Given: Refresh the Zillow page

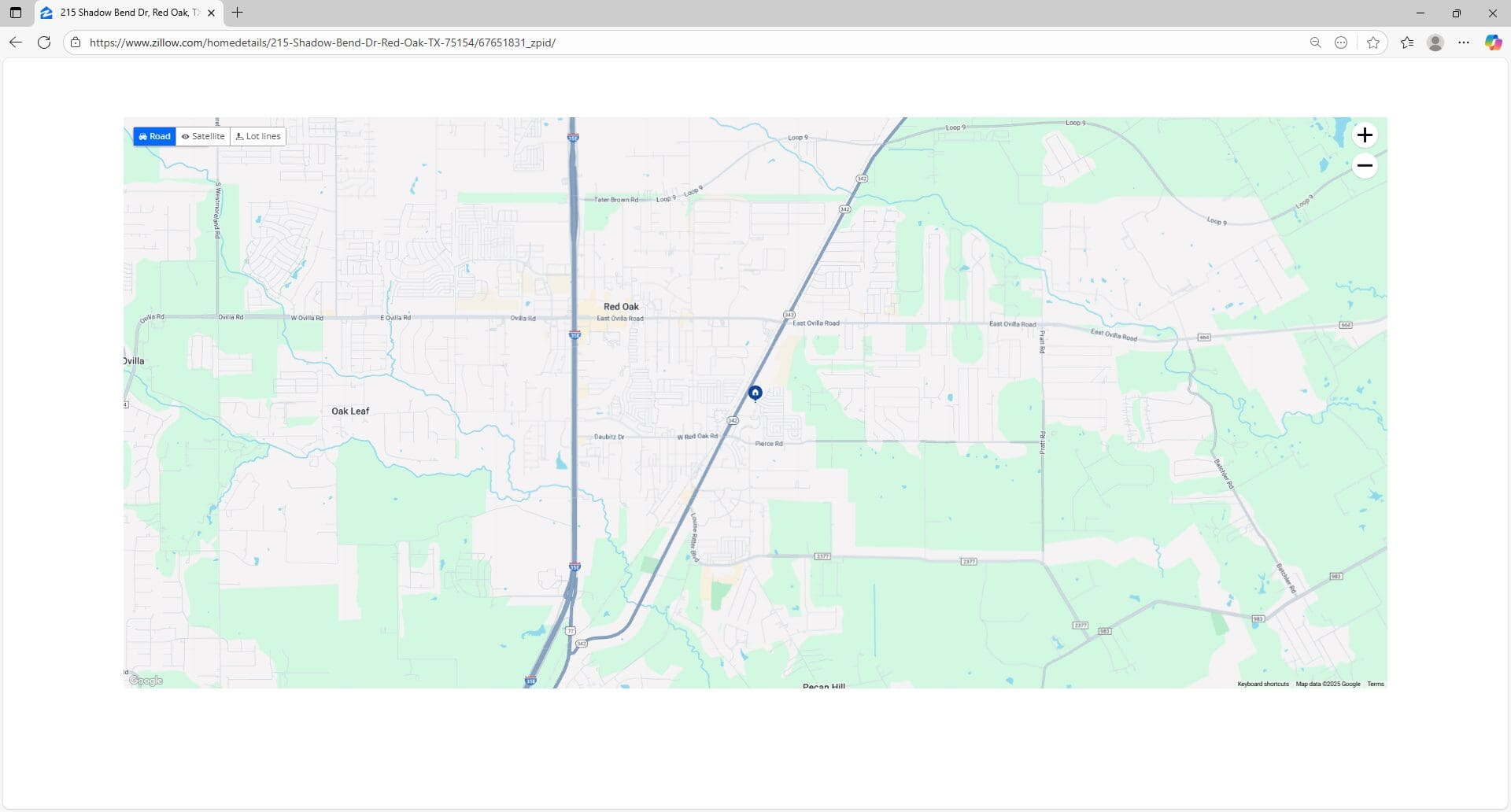Looking at the screenshot, I should tap(44, 42).
